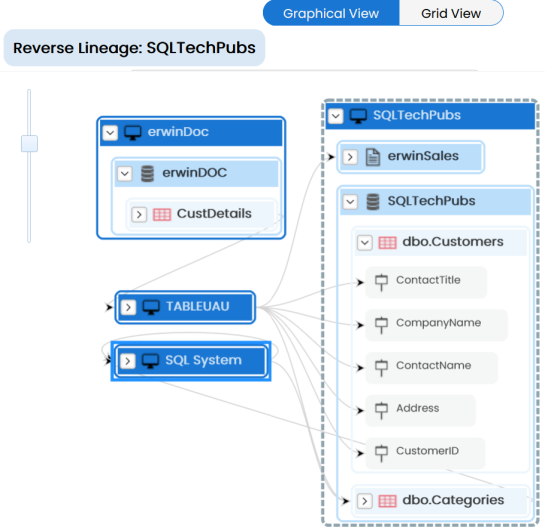Select the CustomerID column node

(x=425, y=453)
